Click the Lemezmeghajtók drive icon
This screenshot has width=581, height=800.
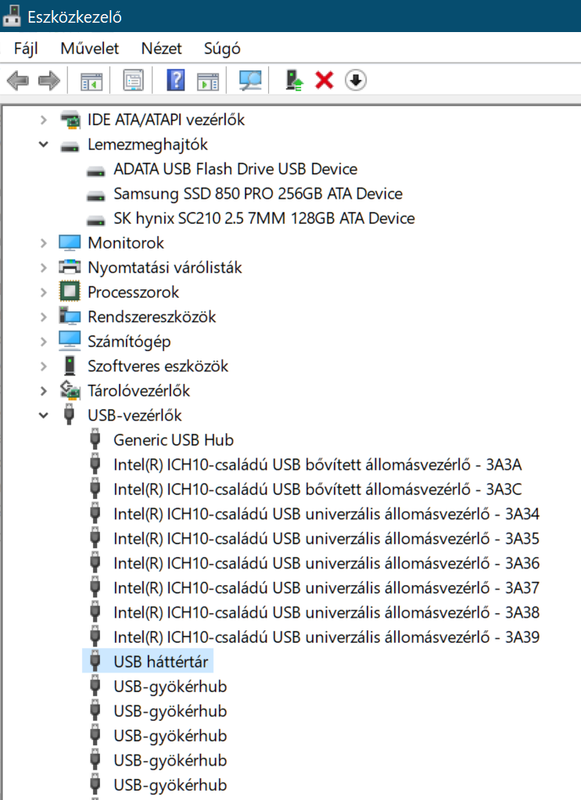[x=70, y=146]
